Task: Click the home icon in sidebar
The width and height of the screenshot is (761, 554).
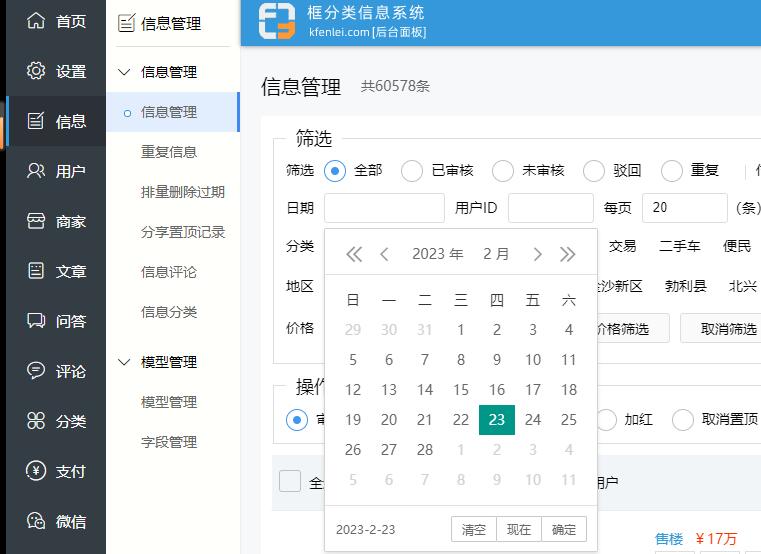Action: (x=36, y=21)
